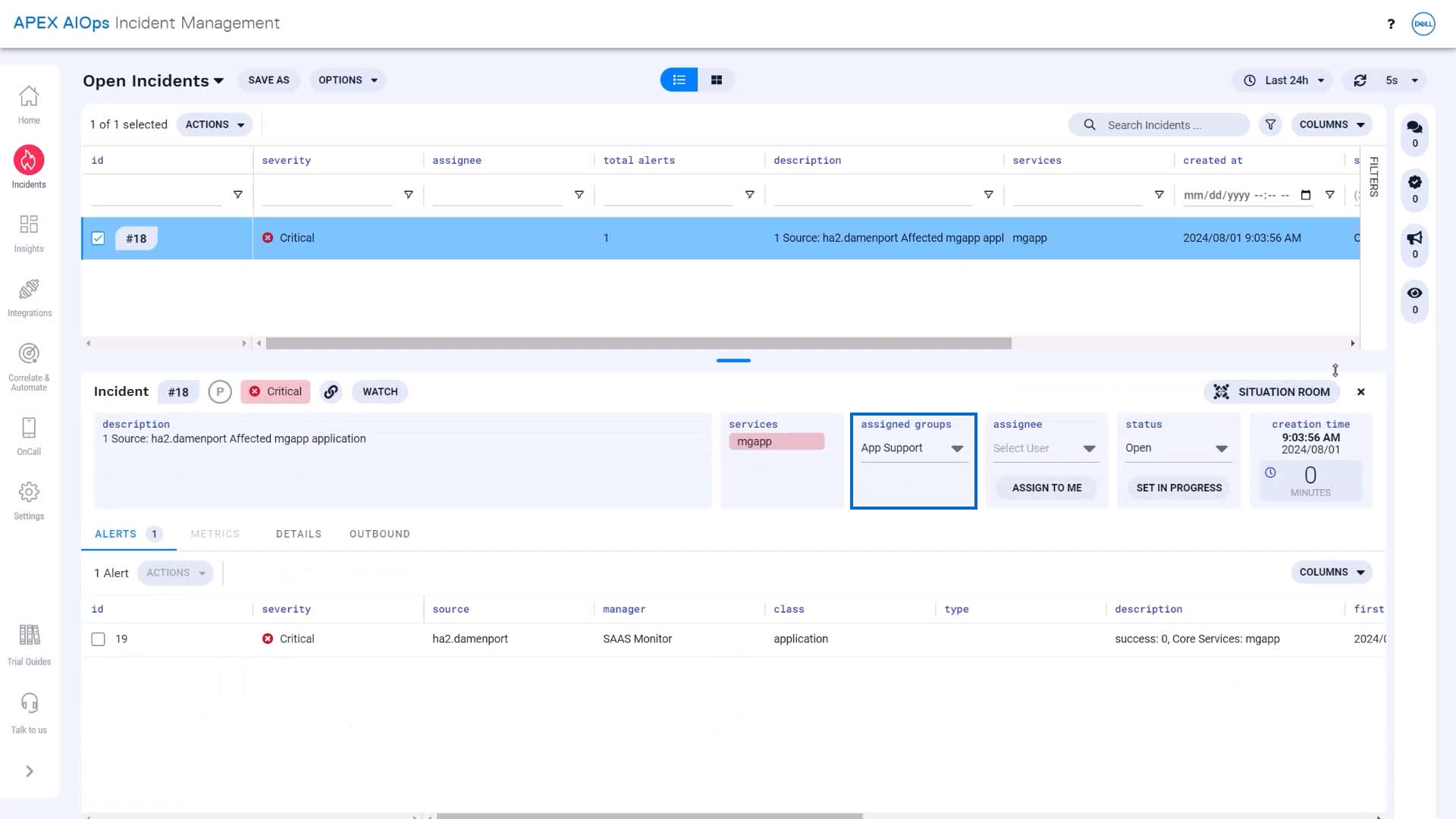1456x819 pixels.
Task: Open 5s refresh rate dropdown
Action: tap(1401, 80)
